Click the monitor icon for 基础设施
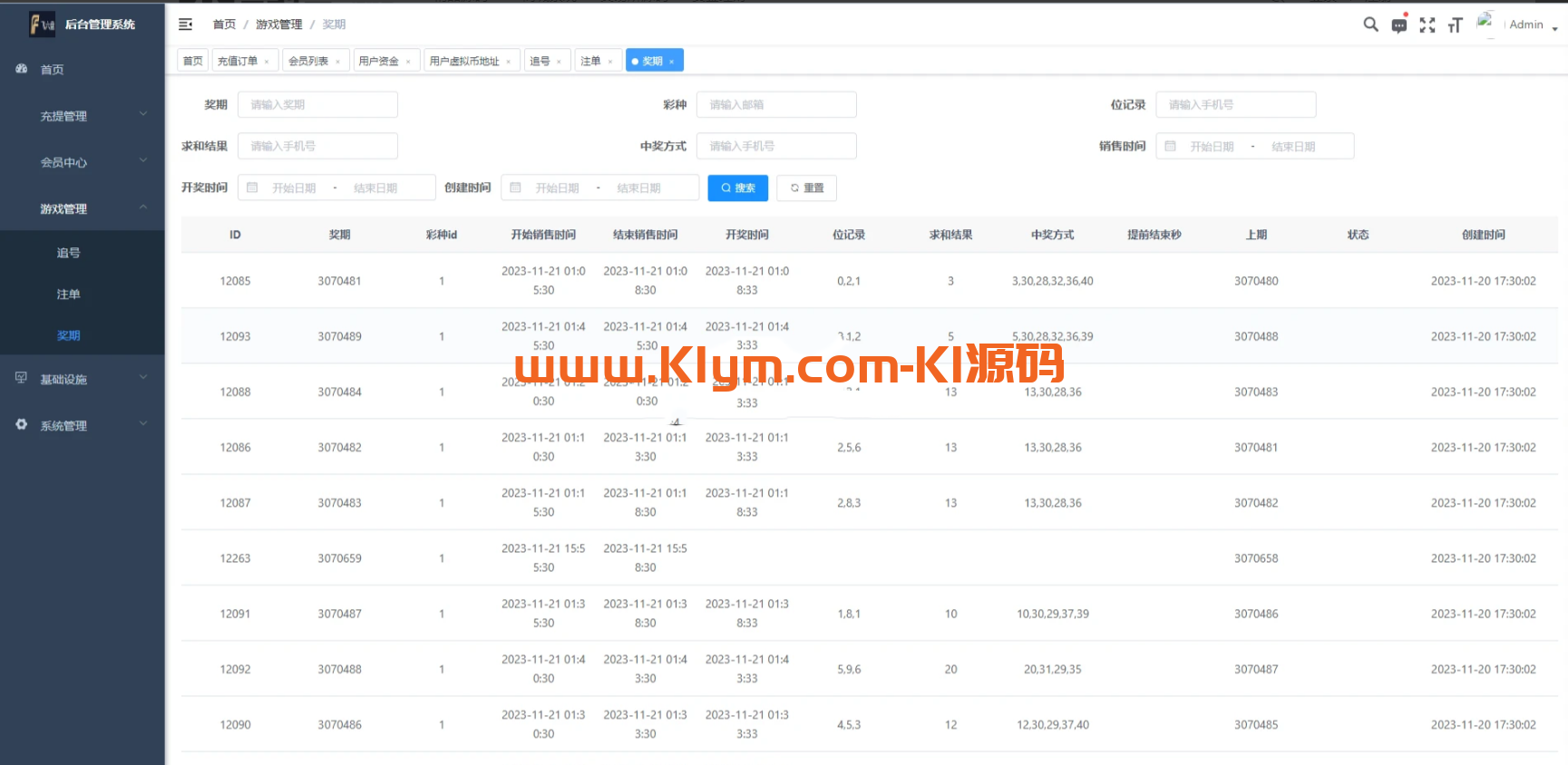 pyautogui.click(x=22, y=378)
